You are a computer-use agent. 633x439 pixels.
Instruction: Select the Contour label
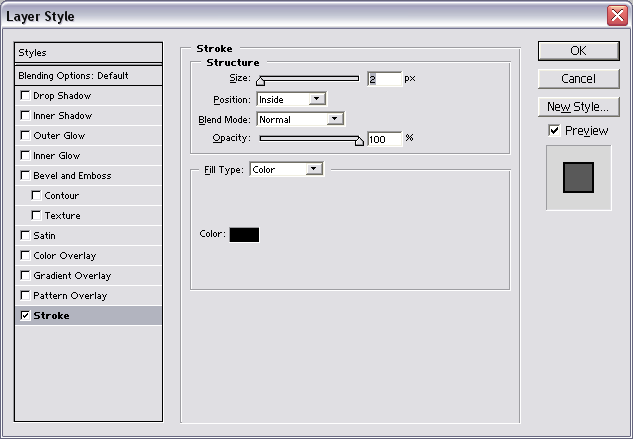point(61,196)
